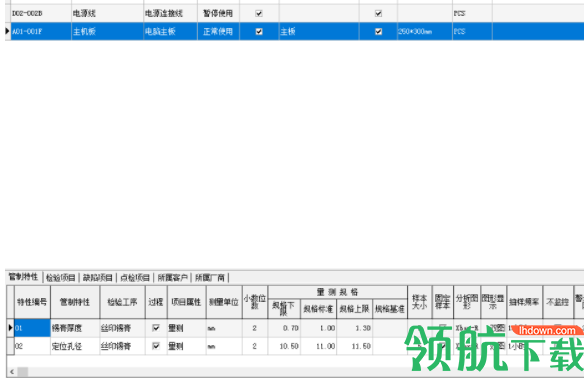Click the 图形显示 column header
The width and height of the screenshot is (584, 378).
pyautogui.click(x=493, y=302)
